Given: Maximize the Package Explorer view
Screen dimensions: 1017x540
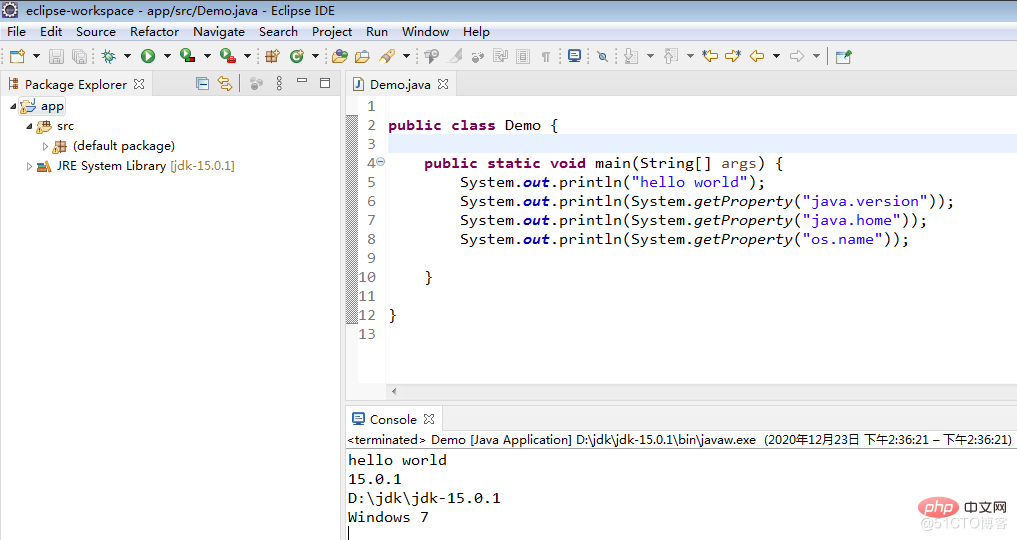Looking at the screenshot, I should 325,82.
